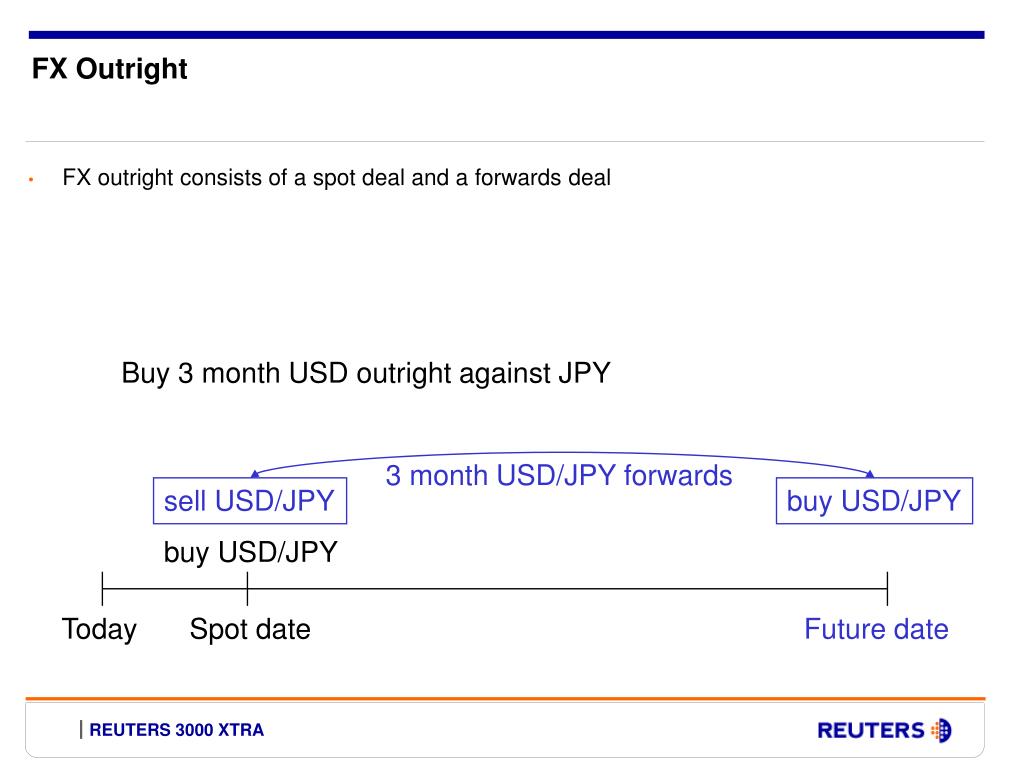This screenshot has height=768, width=1024.
Task: Click the right arrowhead above buy box
Action: (869, 473)
